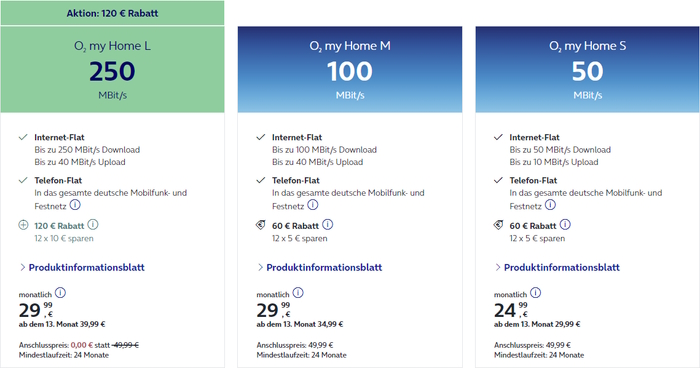Image resolution: width=700 pixels, height=368 pixels.
Task: Click 24,99 € monthly price in Home S
Action: click(x=511, y=310)
